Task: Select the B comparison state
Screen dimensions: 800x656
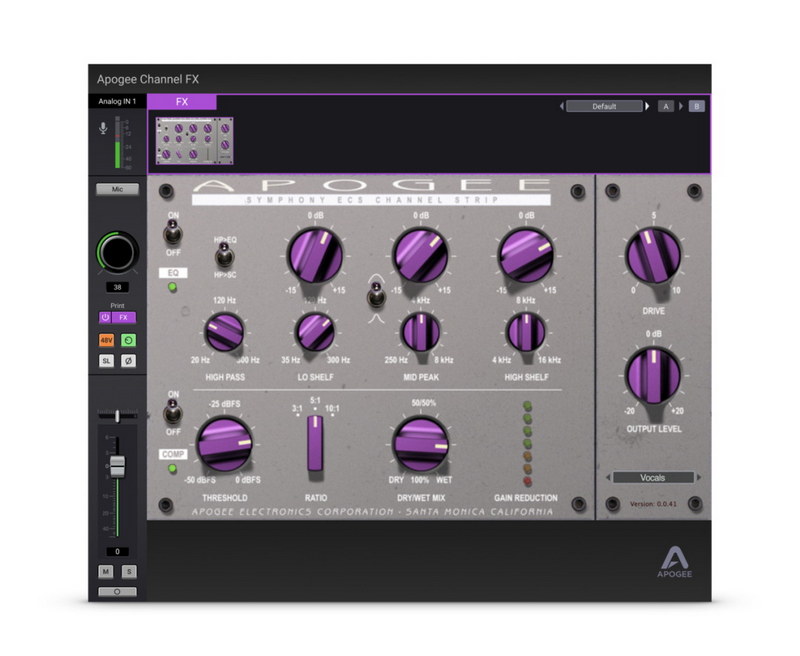Action: click(x=696, y=106)
